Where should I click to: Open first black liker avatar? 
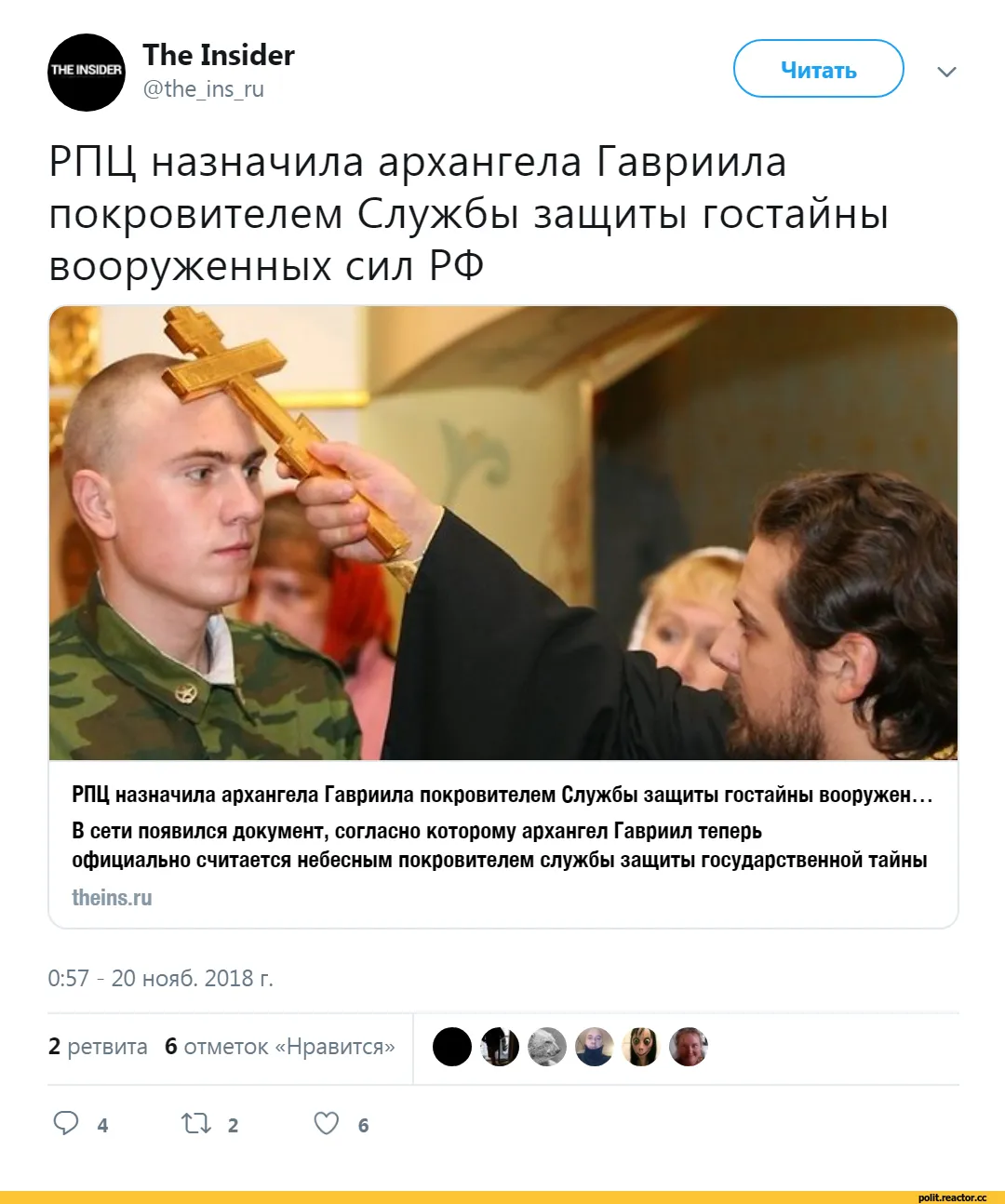tap(452, 1047)
